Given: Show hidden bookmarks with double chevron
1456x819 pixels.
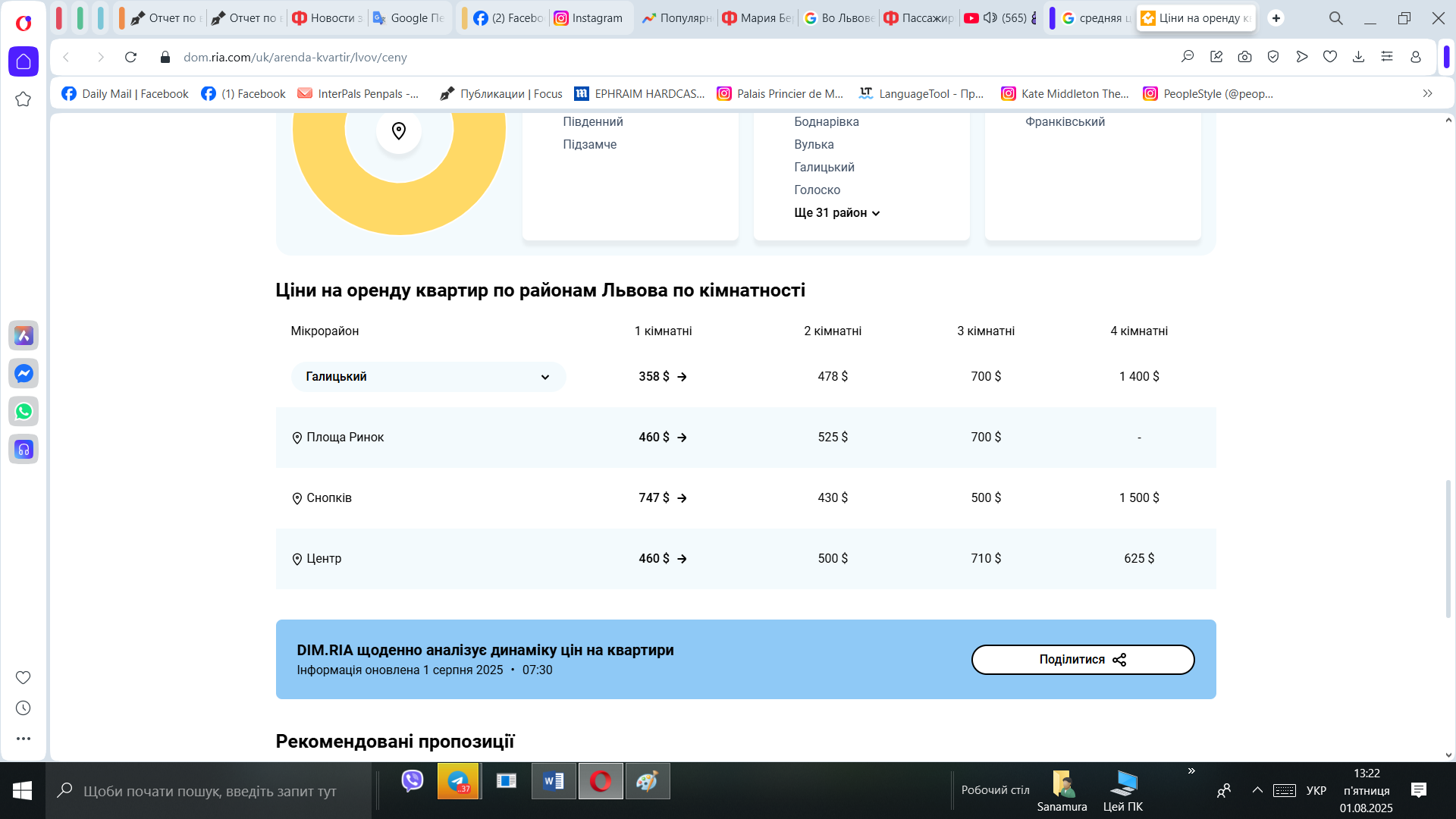Looking at the screenshot, I should pos(1427,93).
